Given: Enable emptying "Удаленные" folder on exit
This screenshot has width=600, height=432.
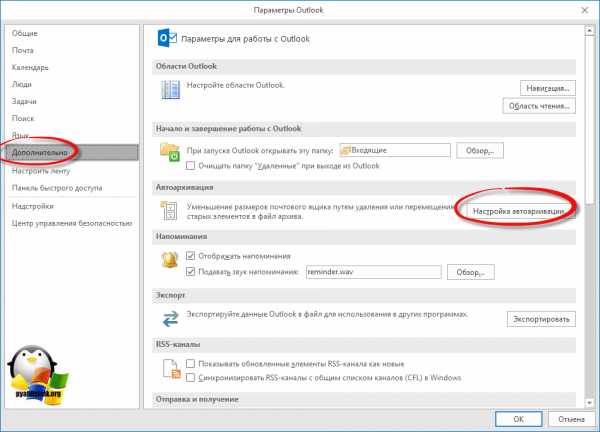Looking at the screenshot, I should (x=190, y=166).
